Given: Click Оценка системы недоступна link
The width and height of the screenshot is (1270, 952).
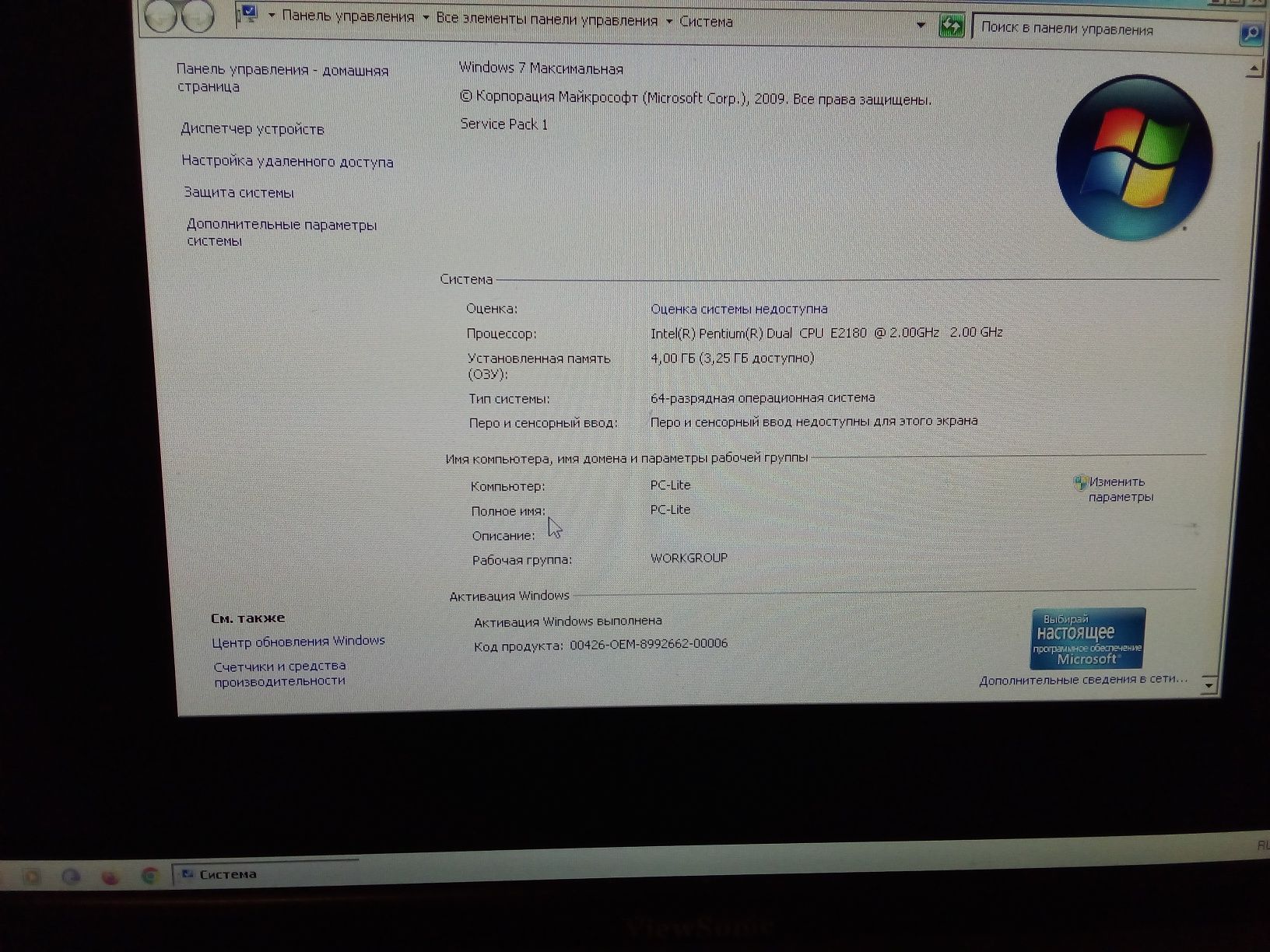Looking at the screenshot, I should (738, 309).
